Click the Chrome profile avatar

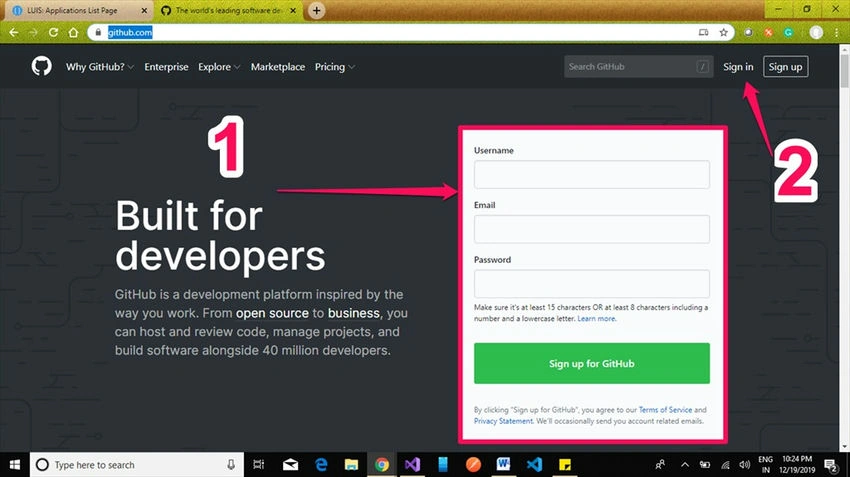[x=816, y=33]
